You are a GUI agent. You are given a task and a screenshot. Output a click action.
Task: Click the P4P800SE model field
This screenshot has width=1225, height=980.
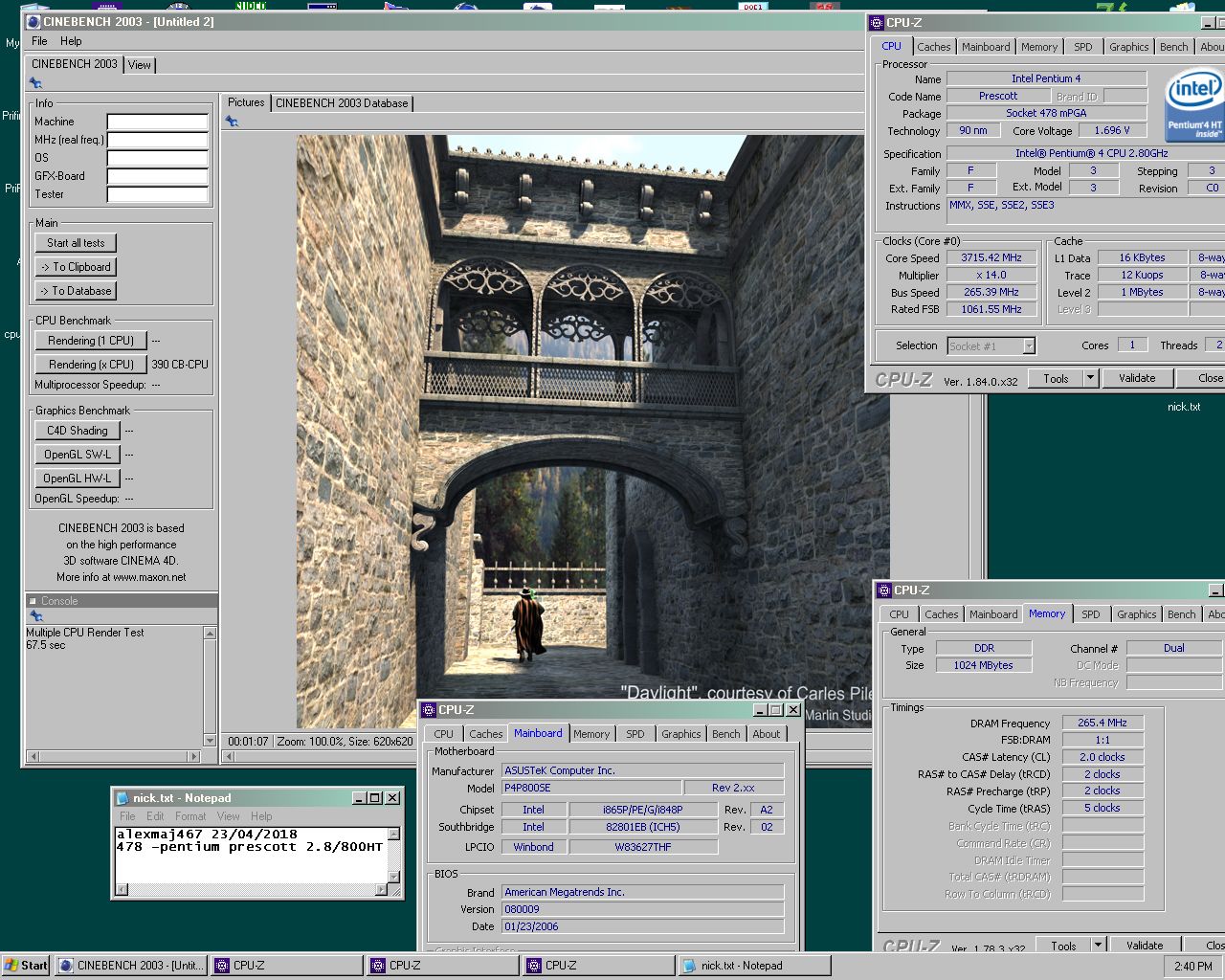591,788
